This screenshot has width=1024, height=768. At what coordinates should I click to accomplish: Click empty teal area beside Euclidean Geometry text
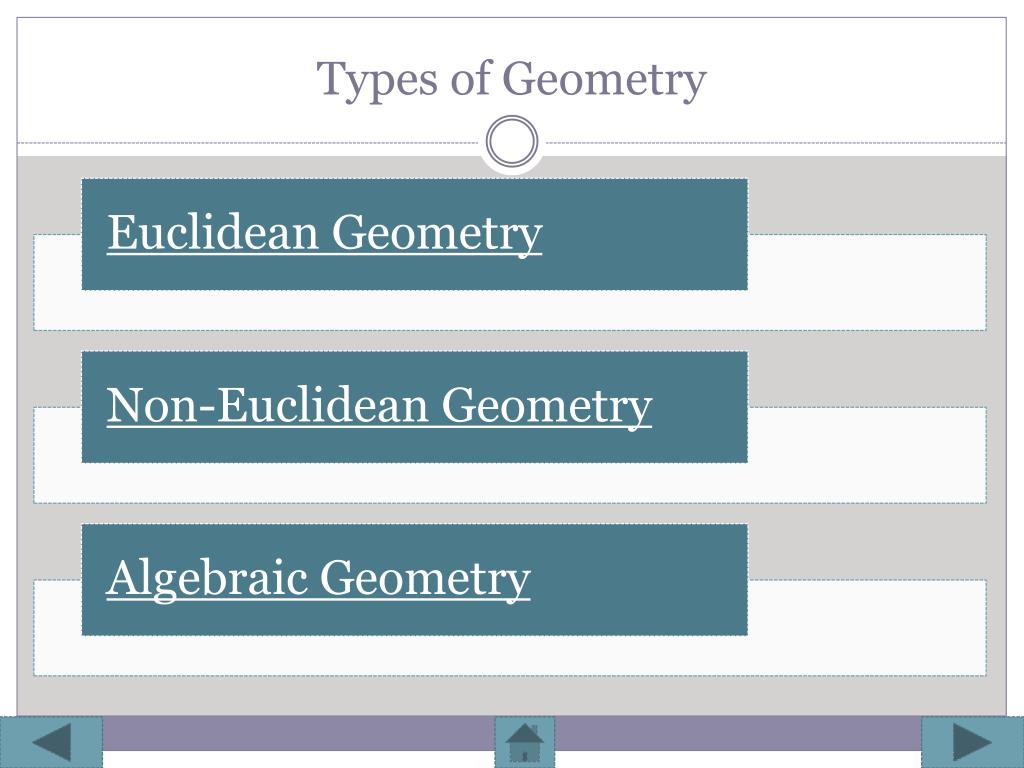[643, 234]
